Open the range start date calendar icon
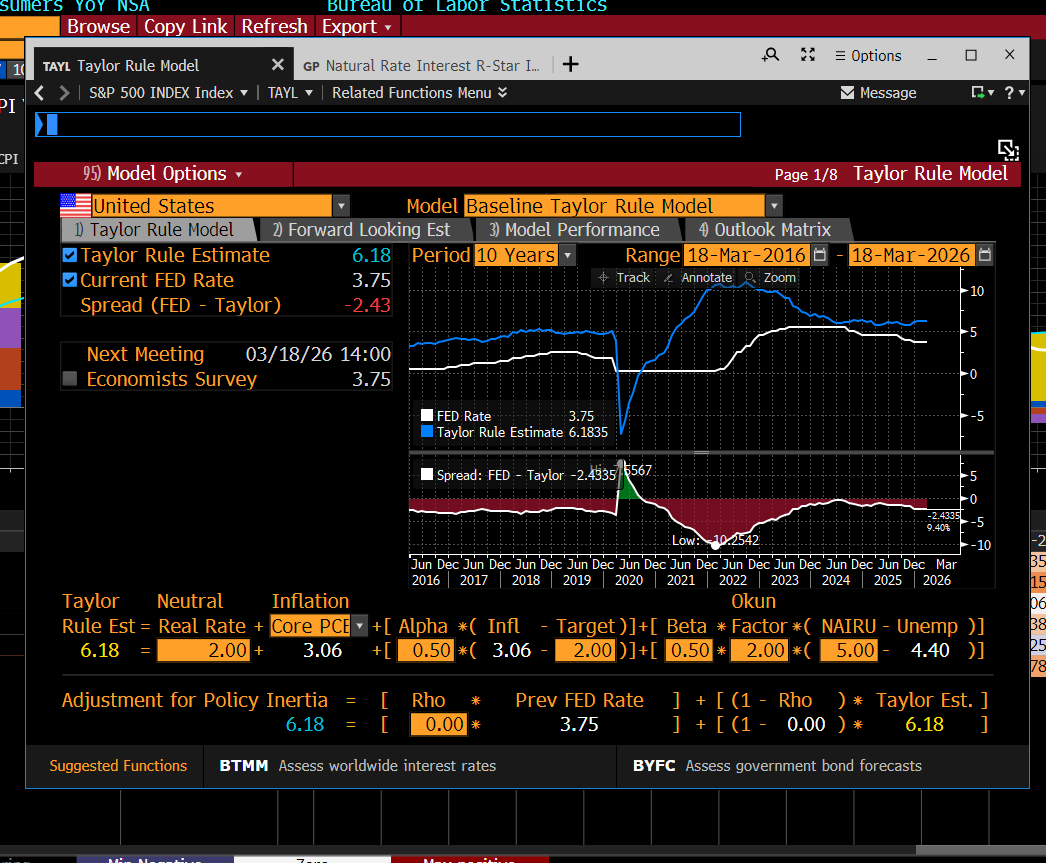 820,255
